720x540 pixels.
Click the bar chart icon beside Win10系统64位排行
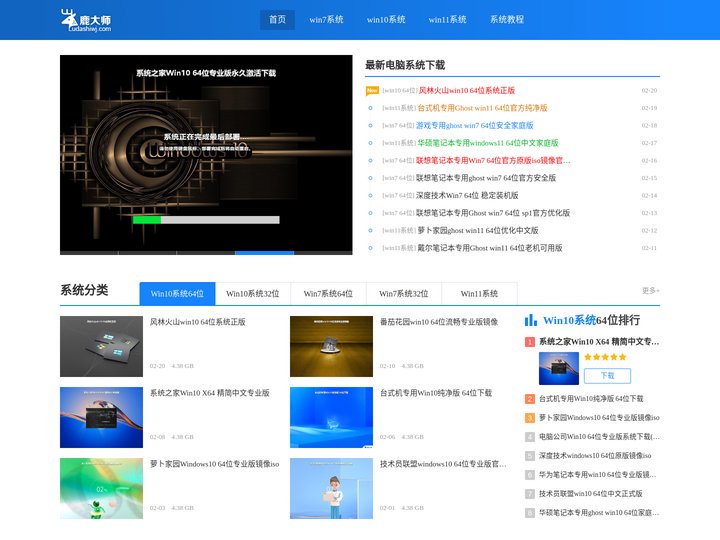pos(531,320)
